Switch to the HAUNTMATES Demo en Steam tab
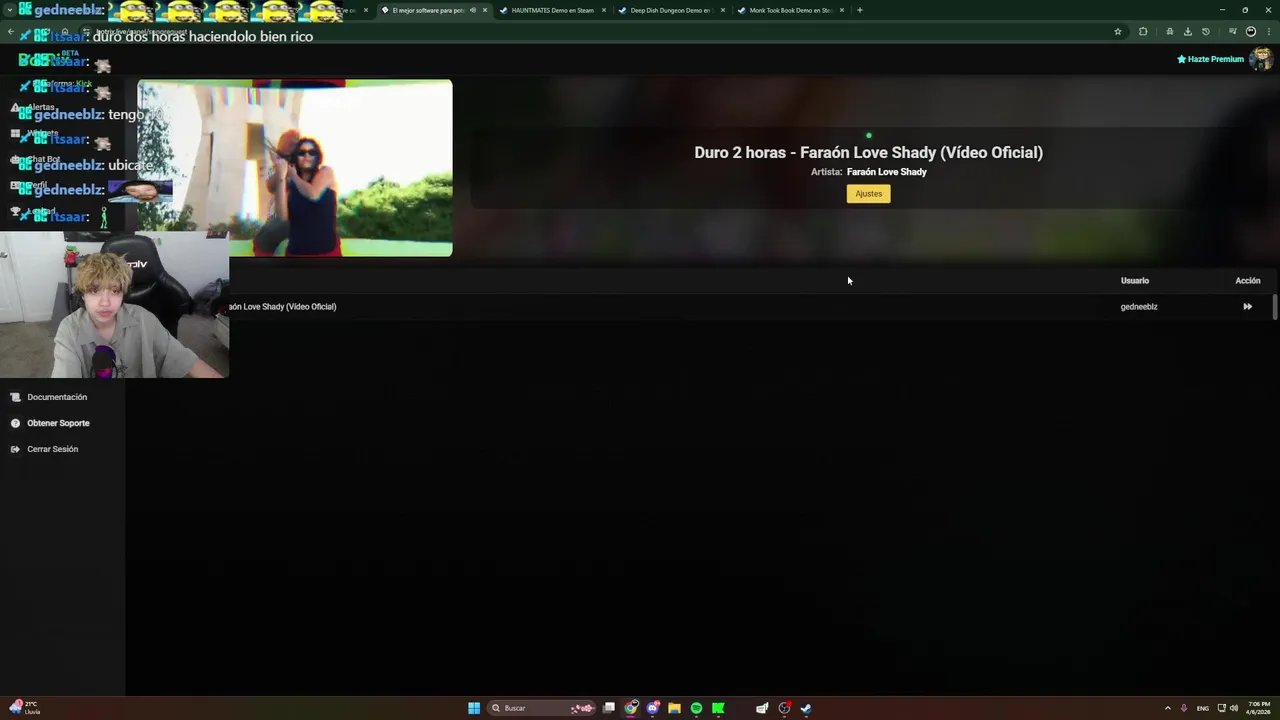 (552, 10)
